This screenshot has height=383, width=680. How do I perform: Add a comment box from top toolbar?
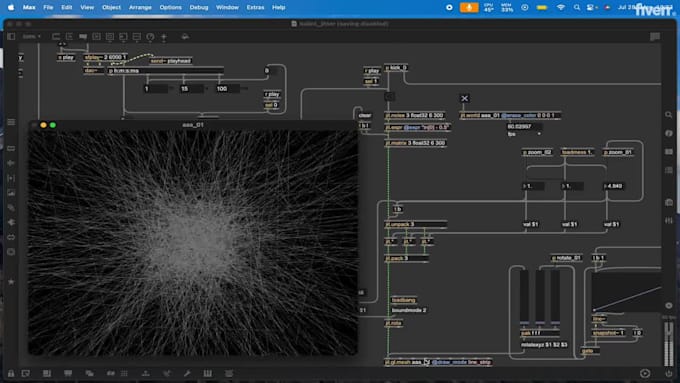(x=83, y=36)
